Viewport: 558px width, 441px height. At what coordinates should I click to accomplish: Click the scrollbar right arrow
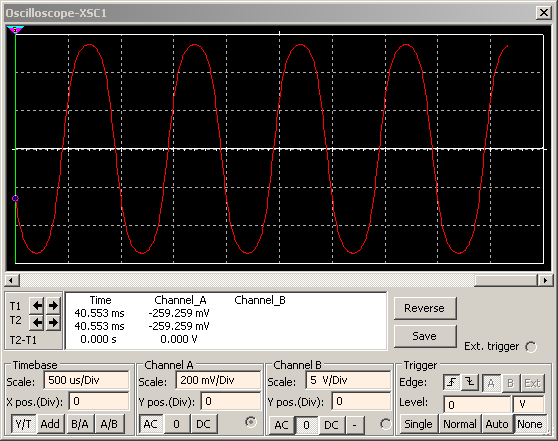click(545, 280)
